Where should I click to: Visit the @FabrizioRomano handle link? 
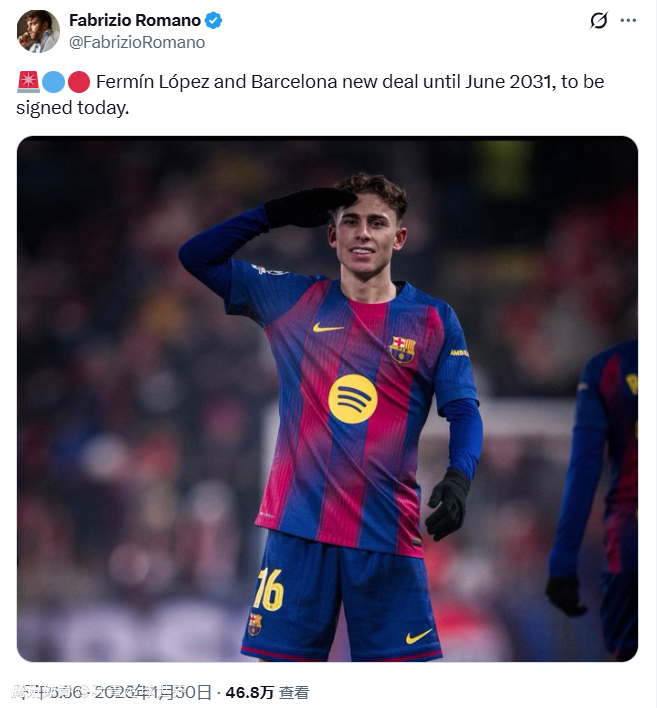click(137, 42)
